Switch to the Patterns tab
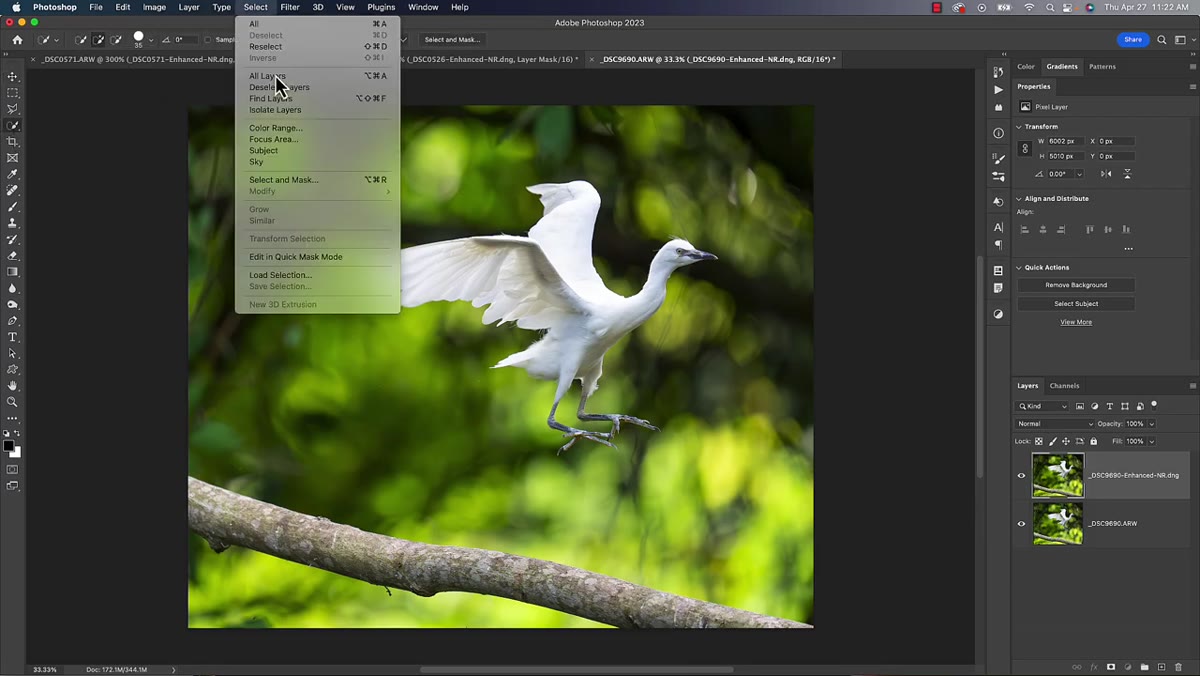Viewport: 1200px width, 676px height. click(1102, 67)
